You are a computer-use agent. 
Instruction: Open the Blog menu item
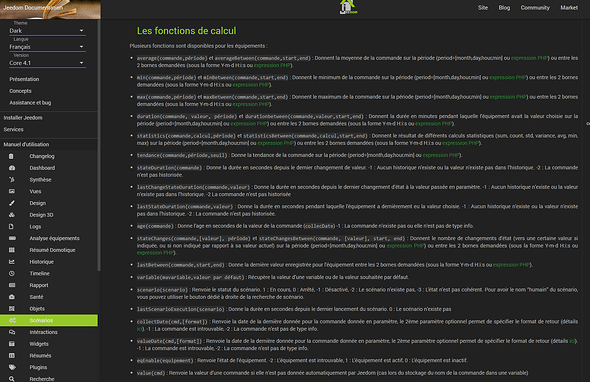point(504,8)
